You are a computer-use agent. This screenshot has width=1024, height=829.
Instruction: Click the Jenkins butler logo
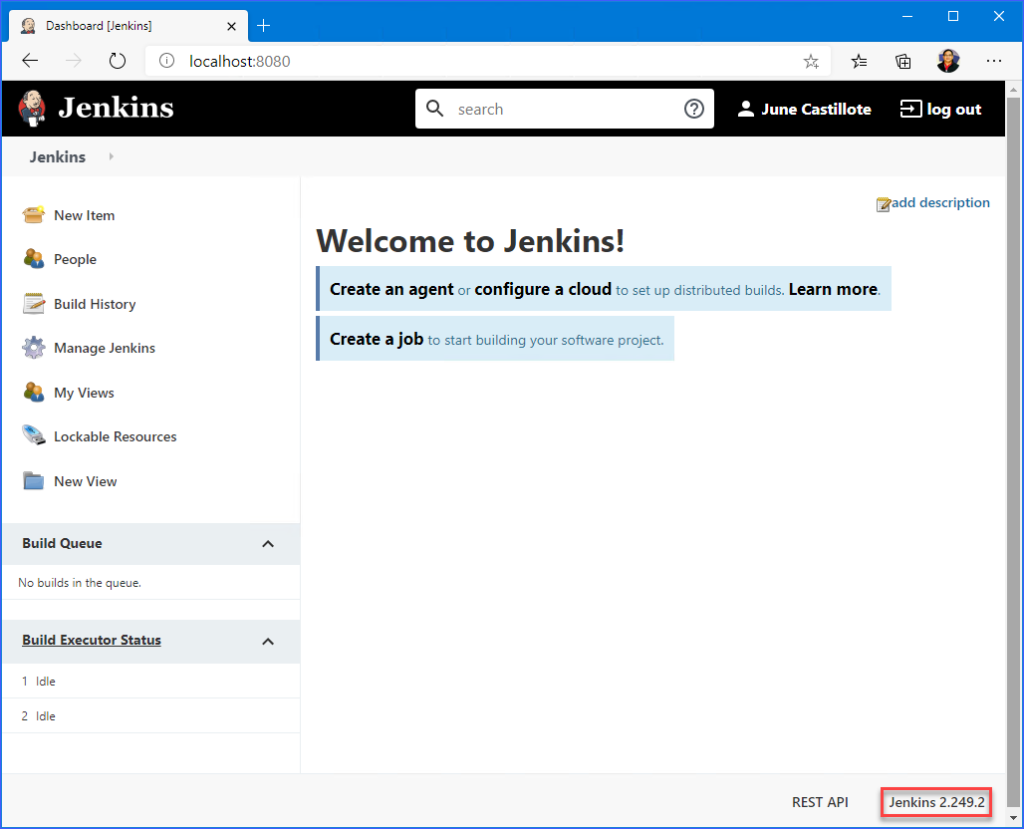(33, 108)
